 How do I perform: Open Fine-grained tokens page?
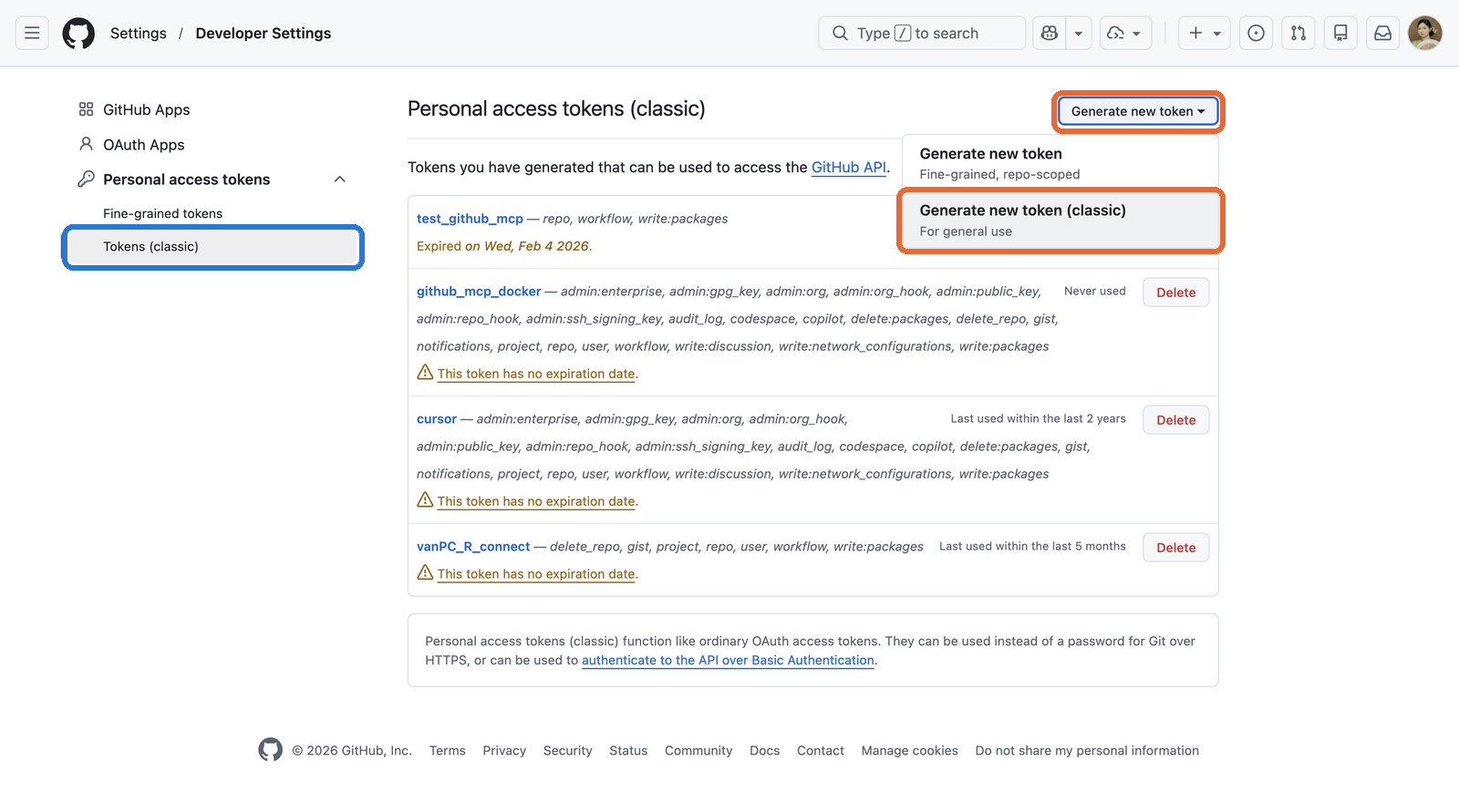tap(162, 213)
